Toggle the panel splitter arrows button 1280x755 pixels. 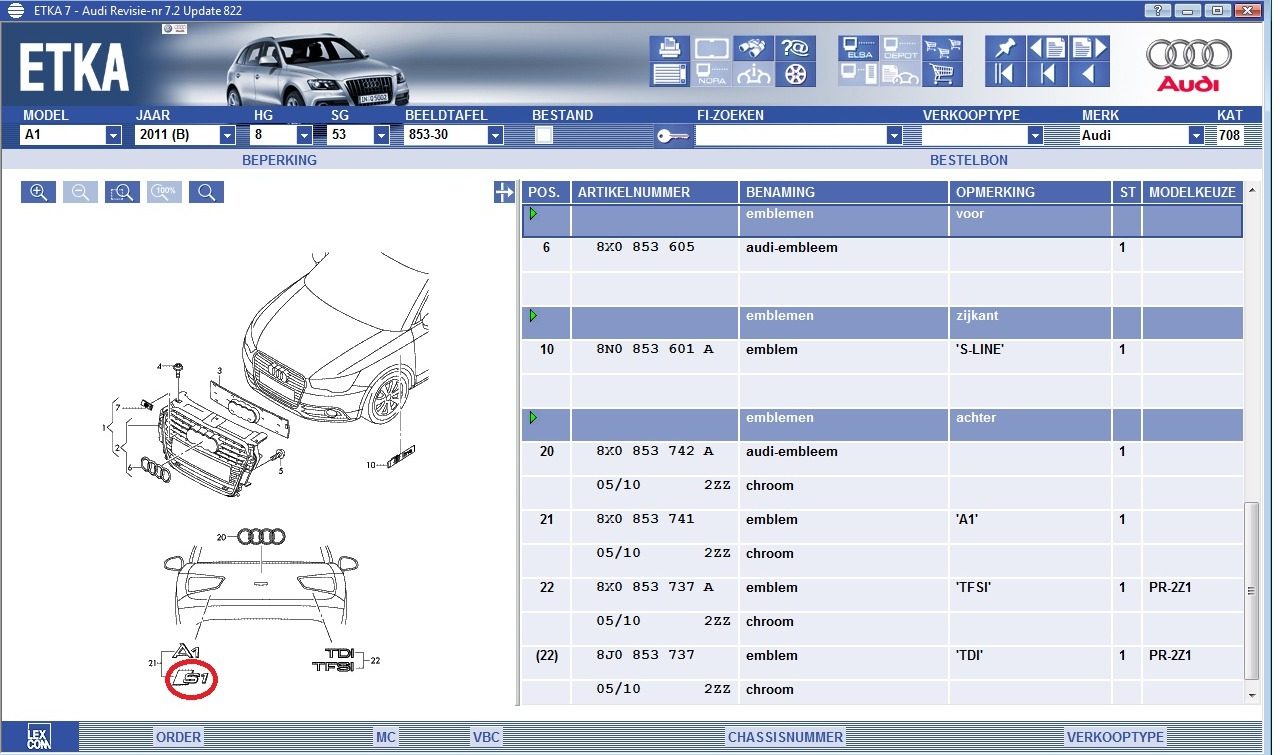point(504,193)
